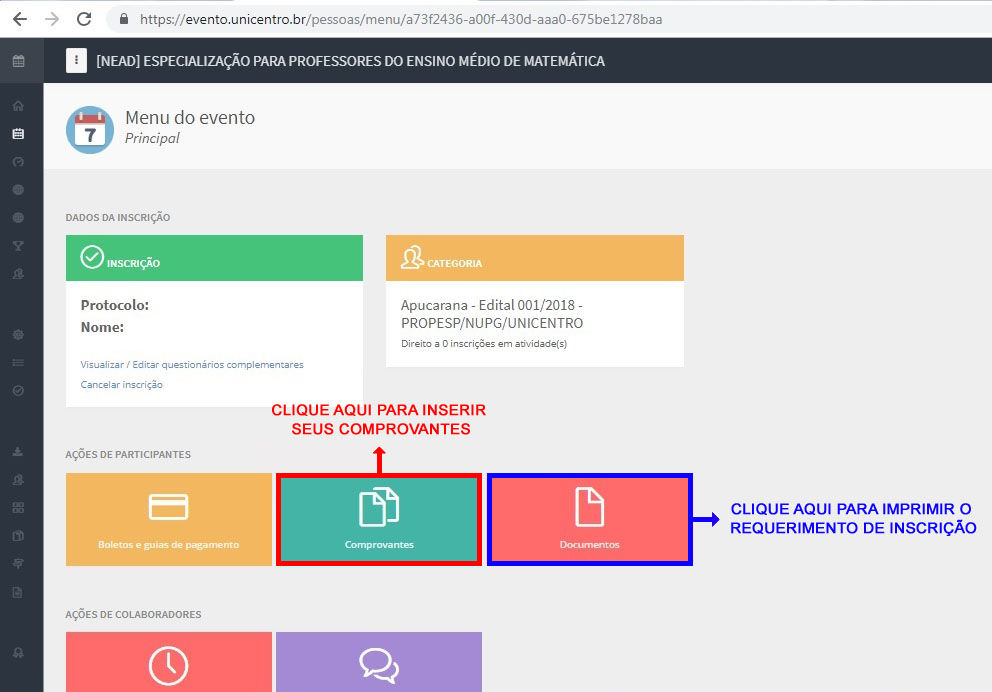Click the sidebar award ribbon icon

click(x=18, y=652)
